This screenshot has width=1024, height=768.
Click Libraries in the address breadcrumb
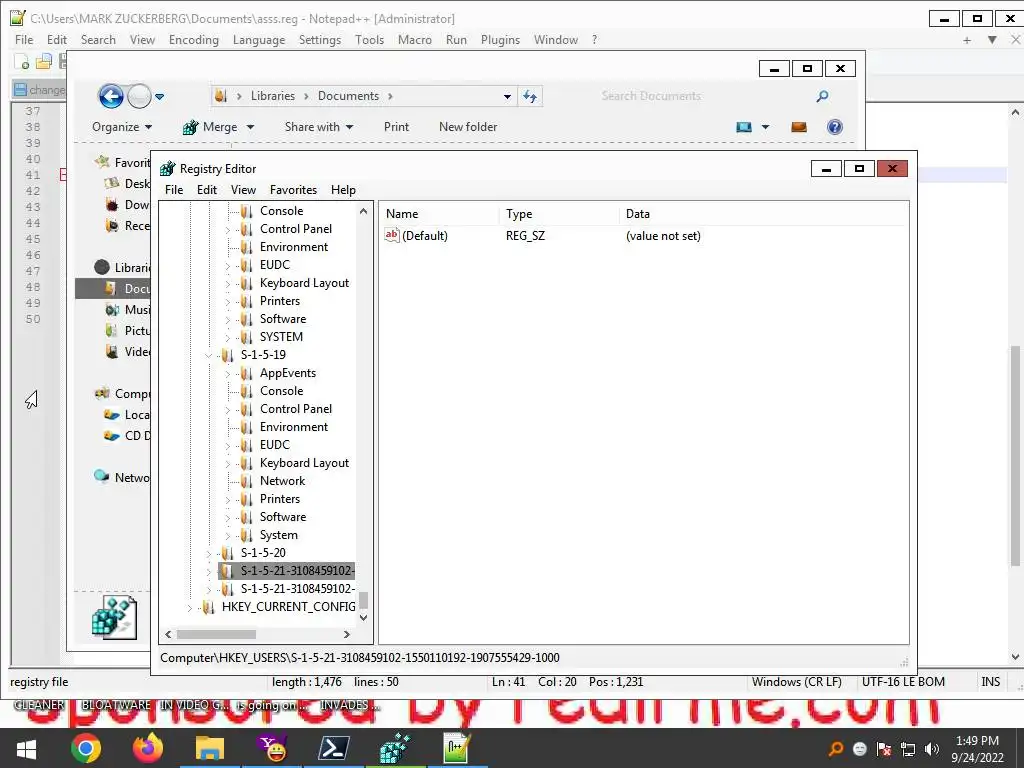coord(272,96)
